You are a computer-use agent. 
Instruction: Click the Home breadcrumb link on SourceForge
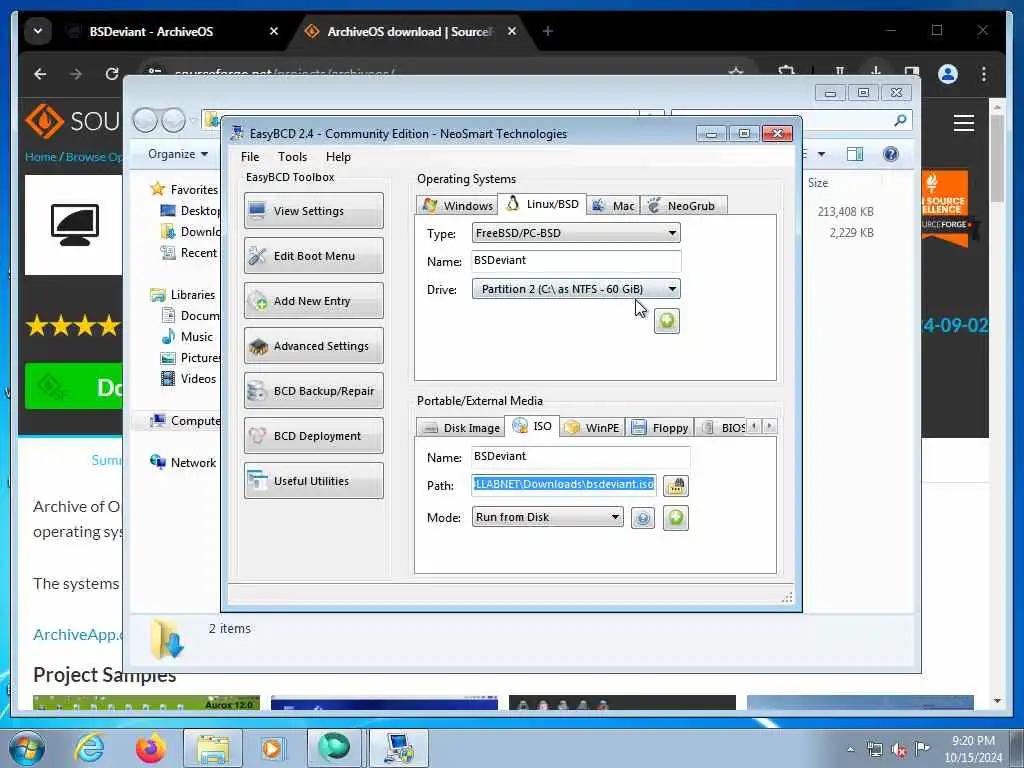click(x=40, y=157)
